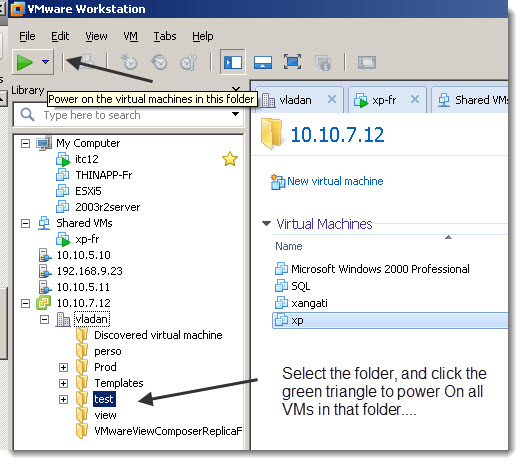Click the magnifier search icon
Viewport: 523px width, 465px height.
(x=27, y=115)
